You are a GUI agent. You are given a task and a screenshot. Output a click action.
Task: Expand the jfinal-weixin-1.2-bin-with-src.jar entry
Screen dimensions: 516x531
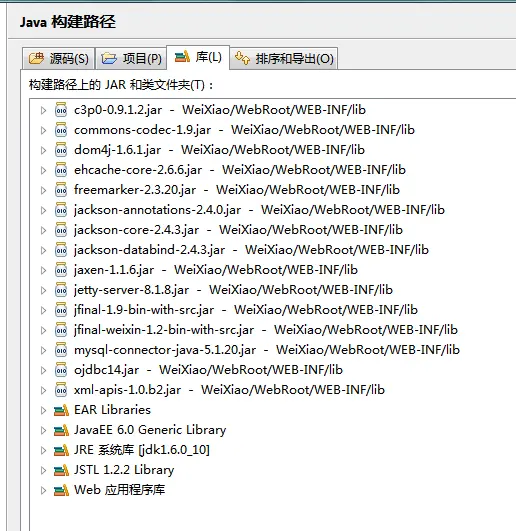coord(43,330)
